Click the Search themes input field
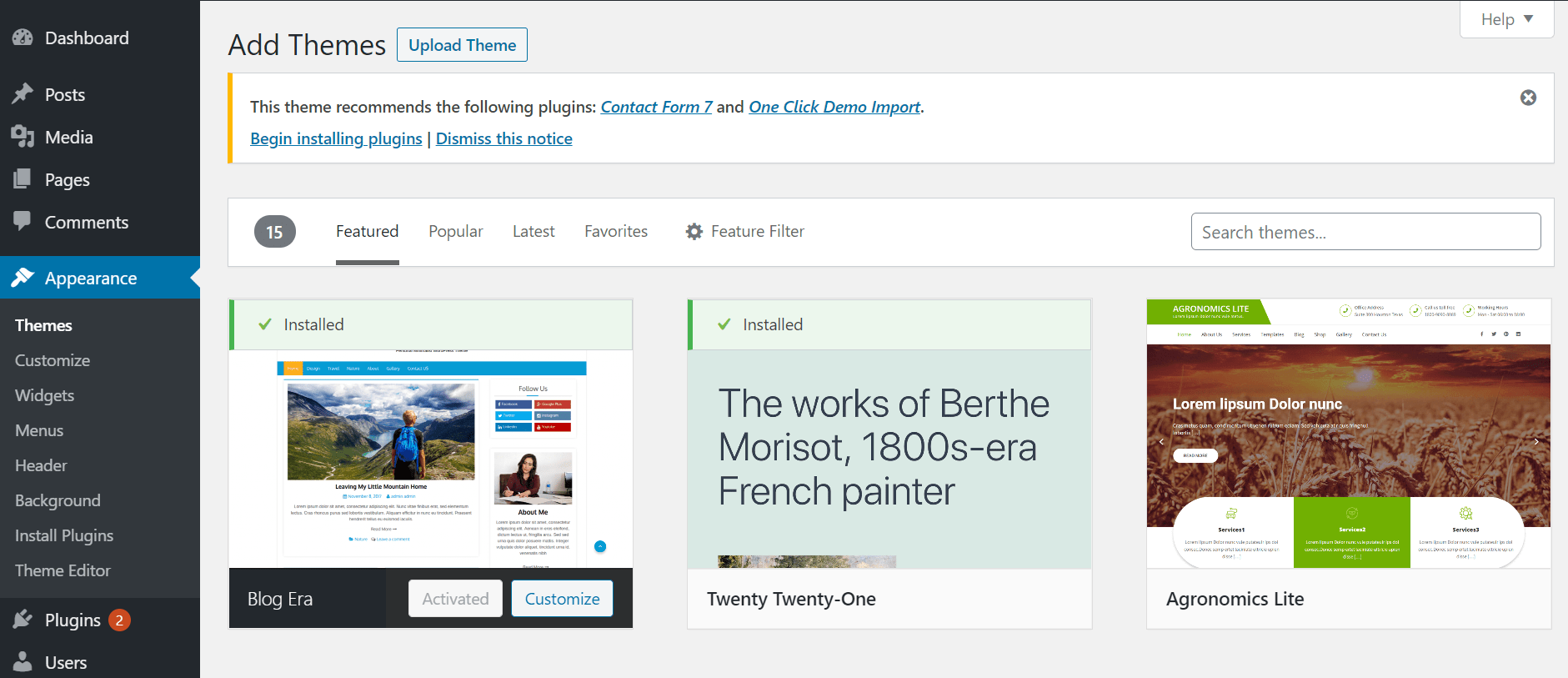 coord(1365,232)
